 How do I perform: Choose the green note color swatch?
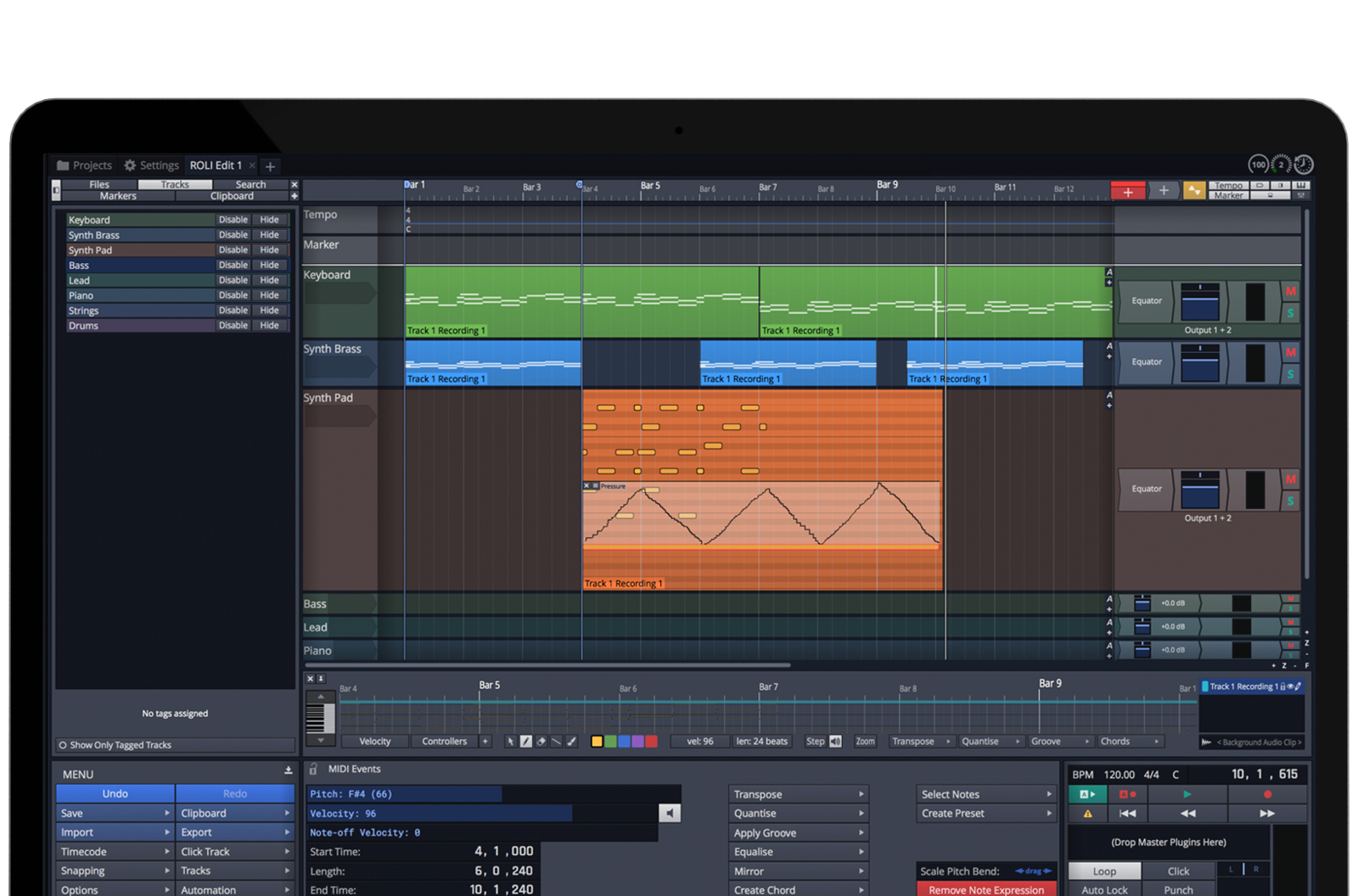pos(610,742)
